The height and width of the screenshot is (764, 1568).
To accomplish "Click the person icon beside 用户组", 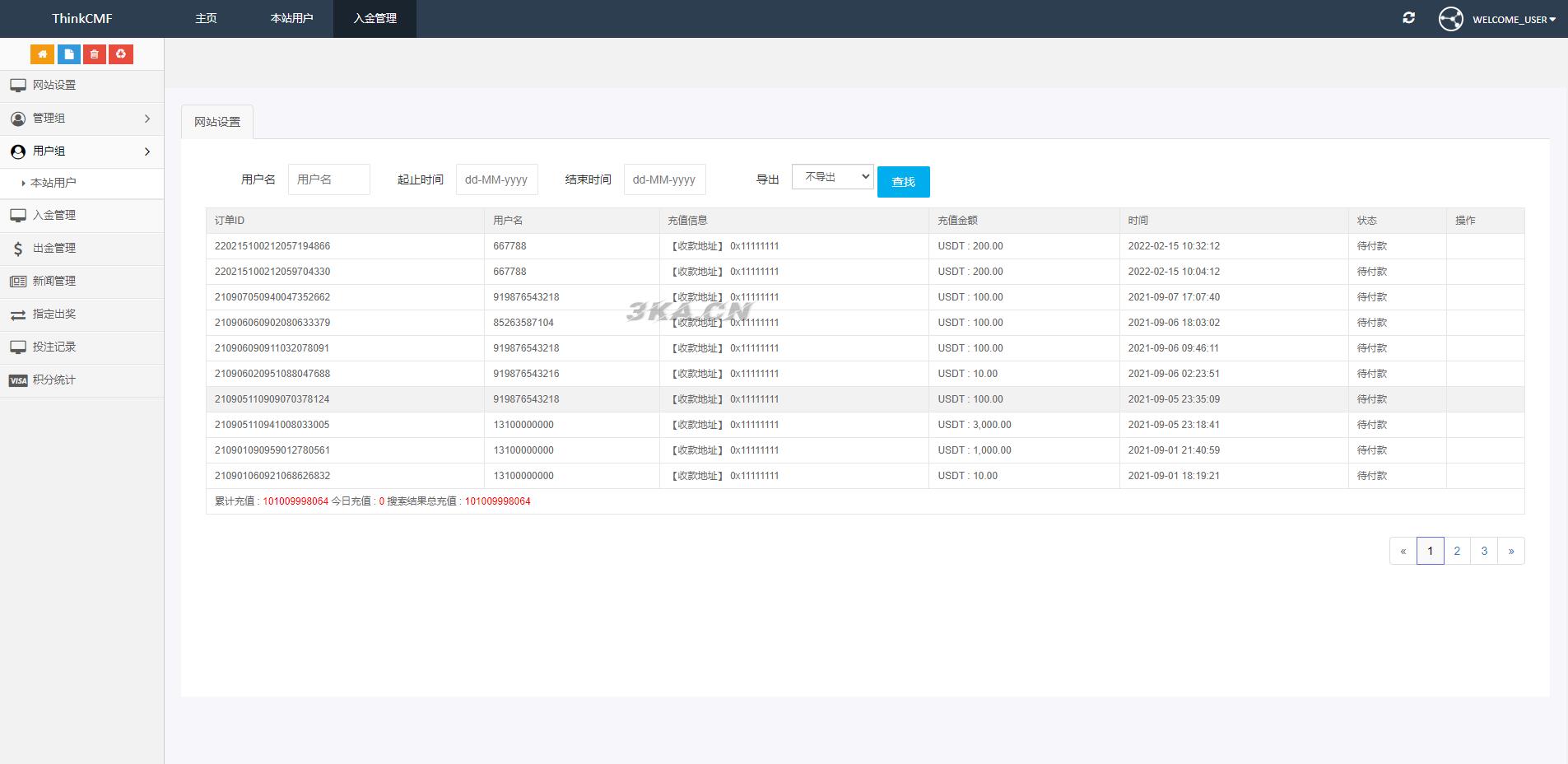I will pyautogui.click(x=18, y=151).
